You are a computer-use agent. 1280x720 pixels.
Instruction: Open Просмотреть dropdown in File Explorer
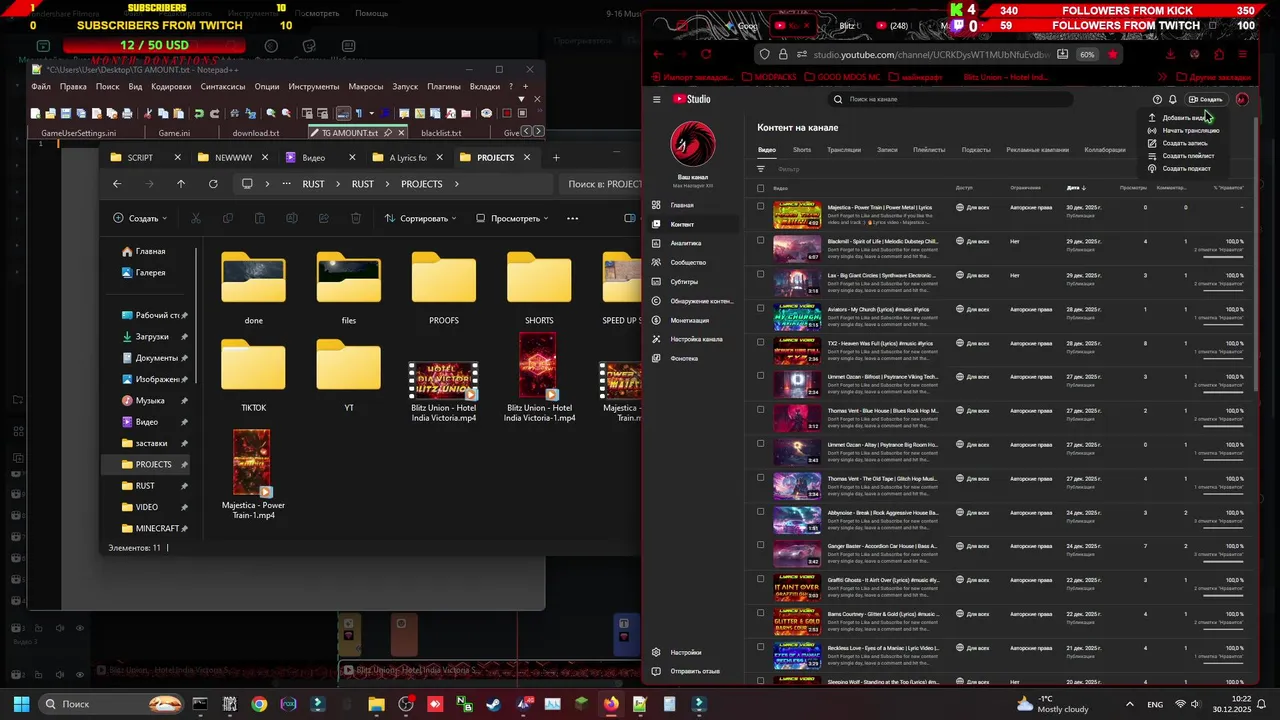tap(512, 218)
